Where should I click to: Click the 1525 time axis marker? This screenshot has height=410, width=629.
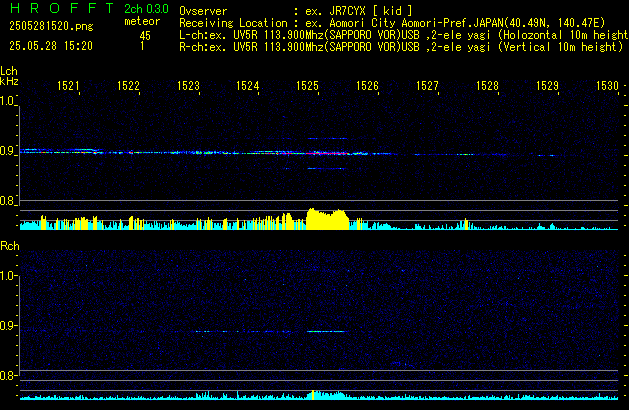click(x=307, y=86)
